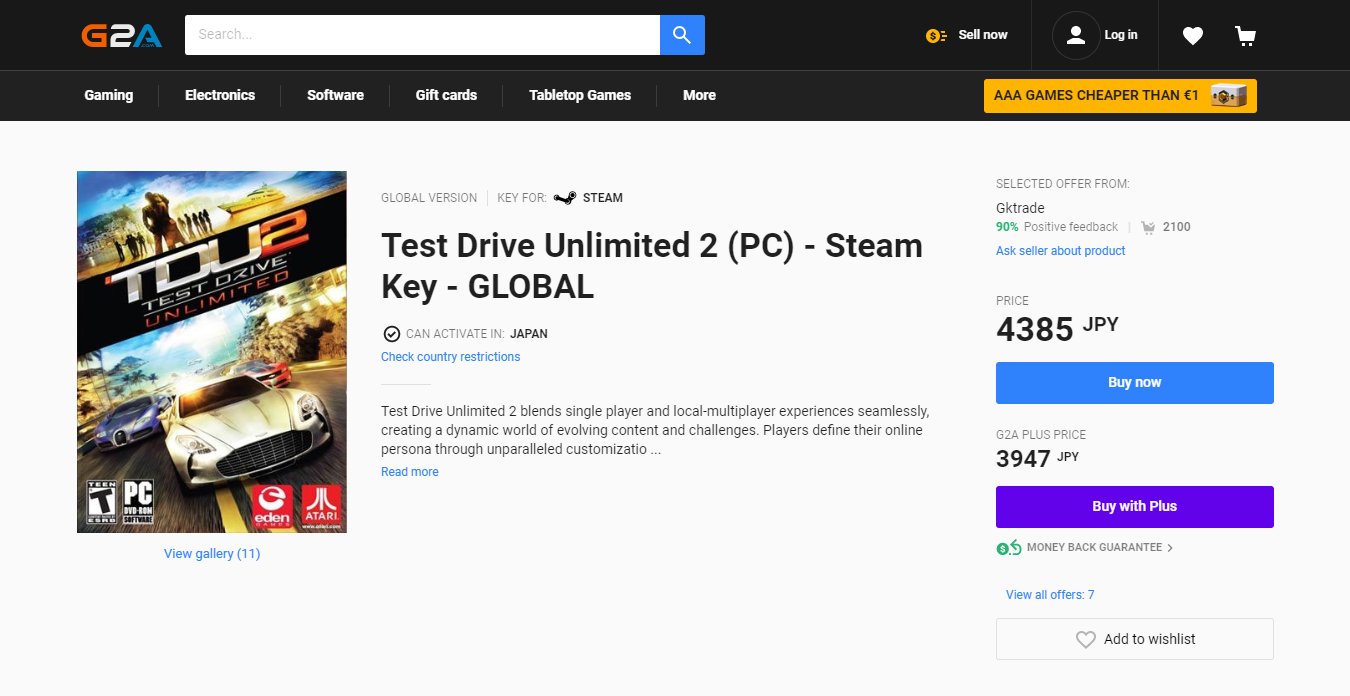Click the G2A logo

click(x=122, y=35)
